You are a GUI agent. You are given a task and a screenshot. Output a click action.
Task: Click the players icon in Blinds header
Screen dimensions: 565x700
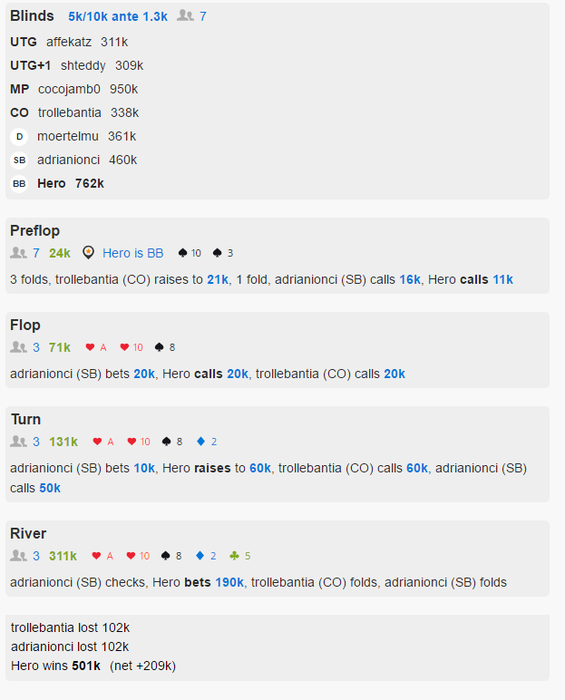[185, 16]
